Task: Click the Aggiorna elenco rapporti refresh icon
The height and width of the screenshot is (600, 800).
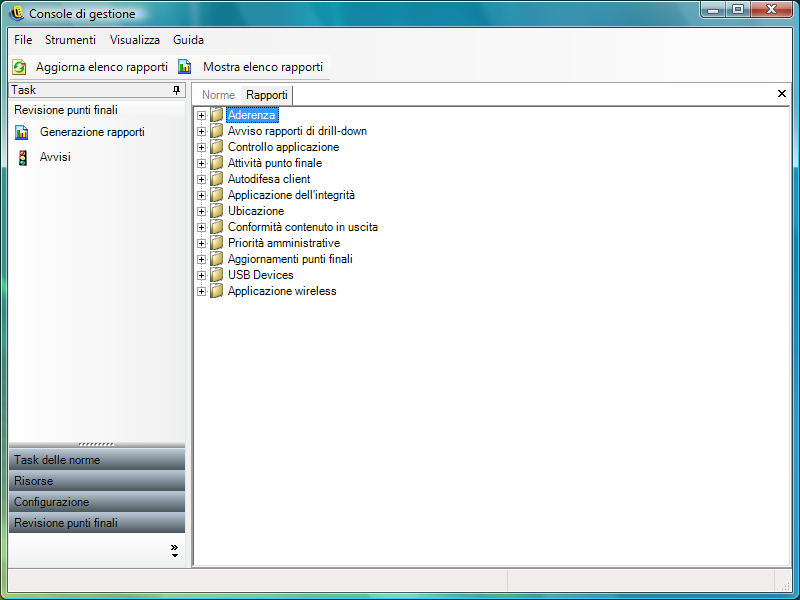Action: click(x=19, y=67)
